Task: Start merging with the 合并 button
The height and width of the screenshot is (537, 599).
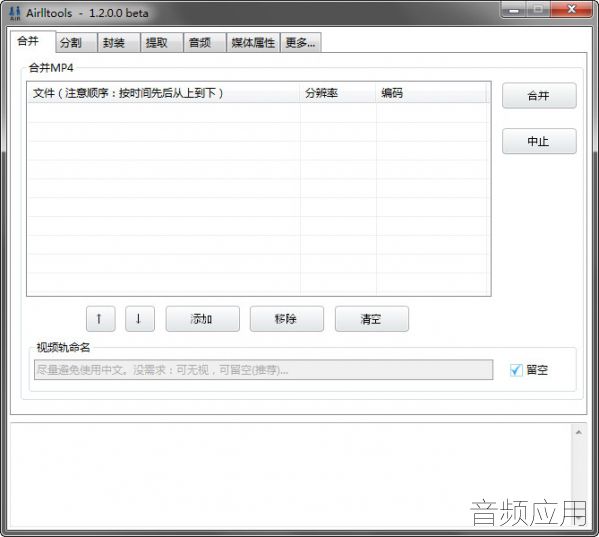Action: pos(539,95)
